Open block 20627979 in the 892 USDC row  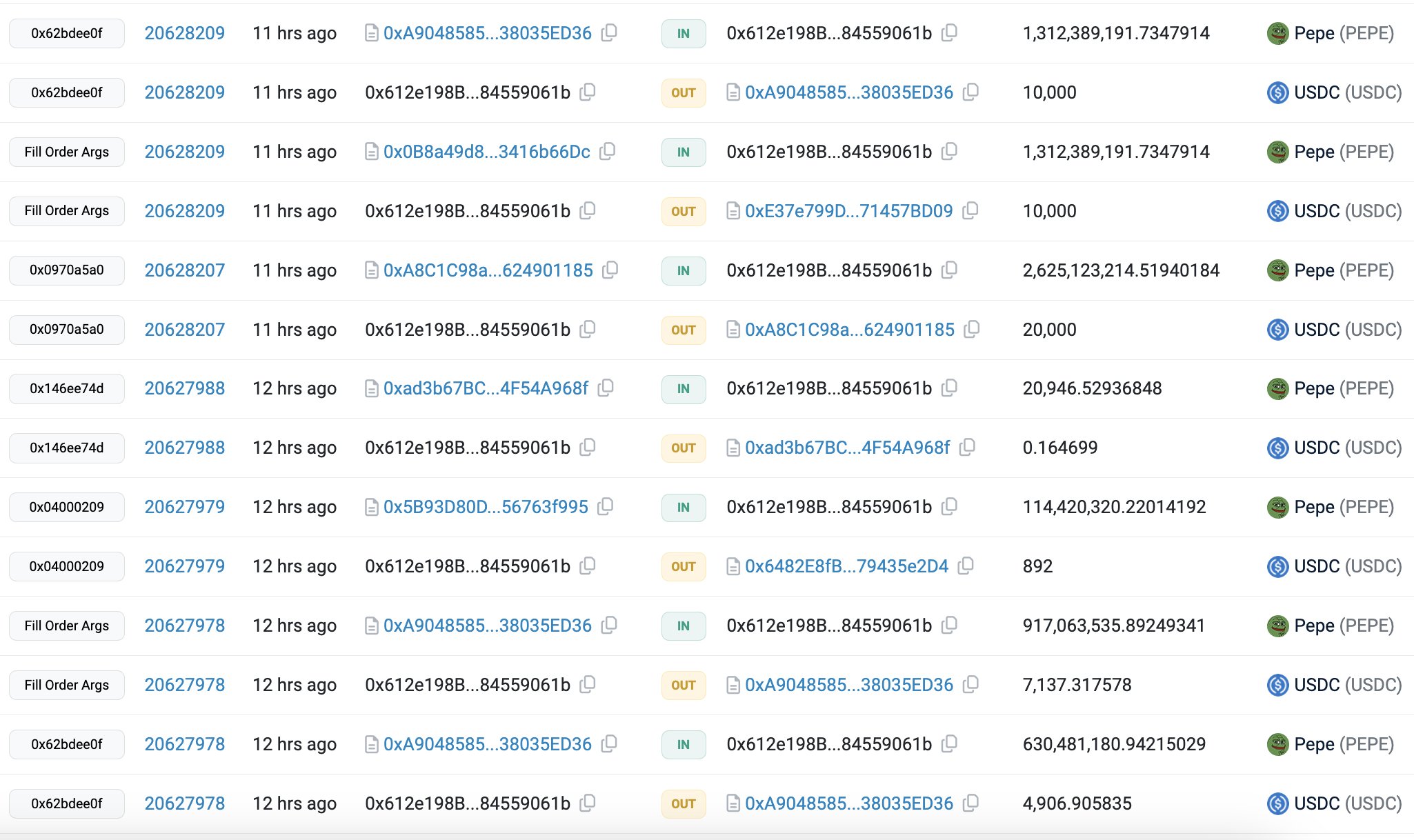(184, 566)
